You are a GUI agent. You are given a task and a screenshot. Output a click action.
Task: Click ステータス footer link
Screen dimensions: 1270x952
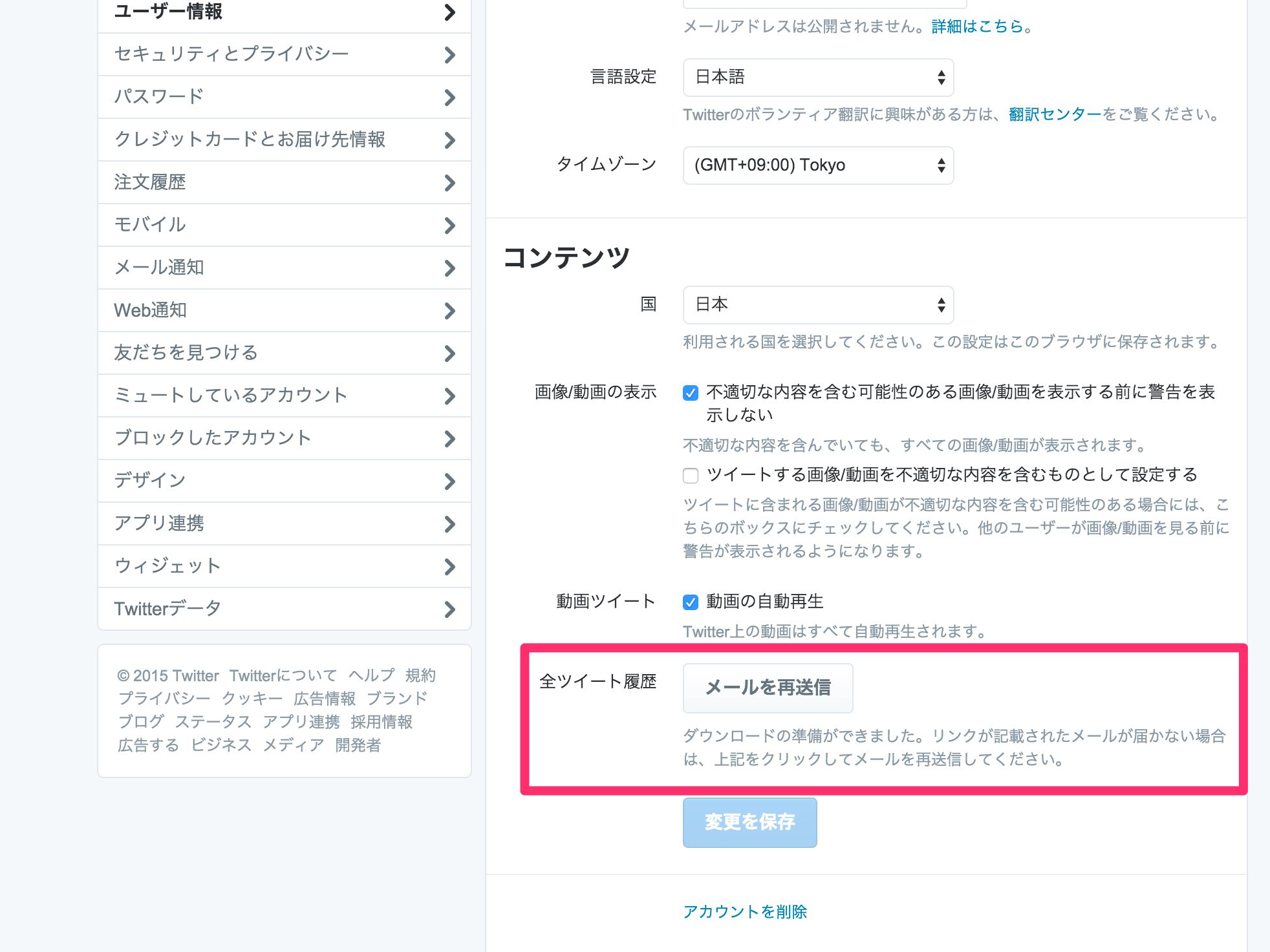213,722
